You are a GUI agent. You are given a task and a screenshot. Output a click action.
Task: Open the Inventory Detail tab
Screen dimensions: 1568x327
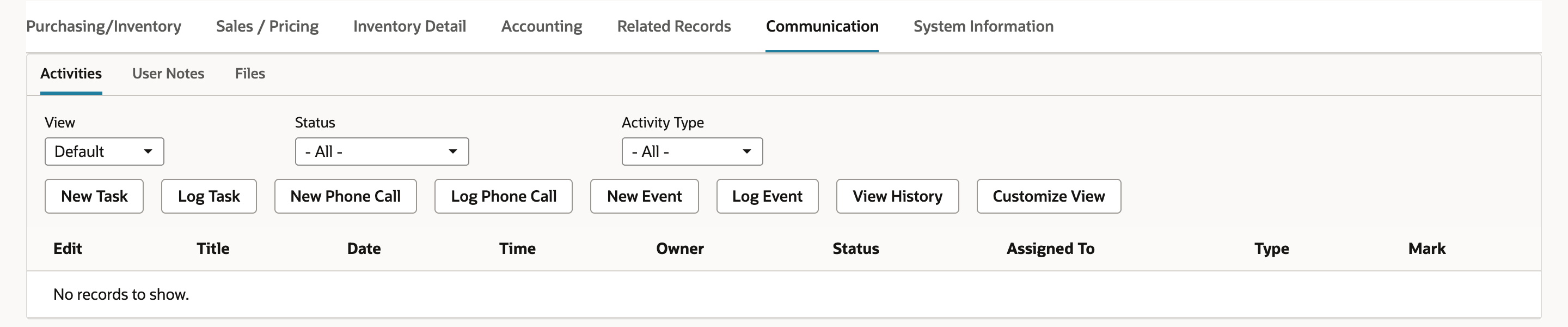(409, 26)
